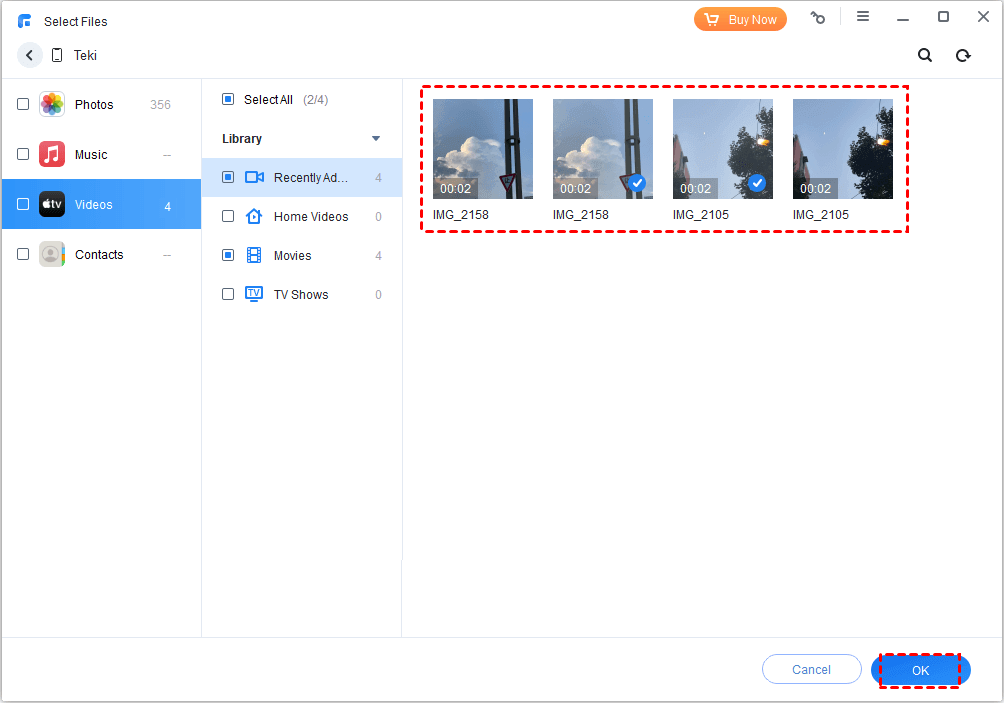
Task: Open the Movies library category
Action: 292,255
